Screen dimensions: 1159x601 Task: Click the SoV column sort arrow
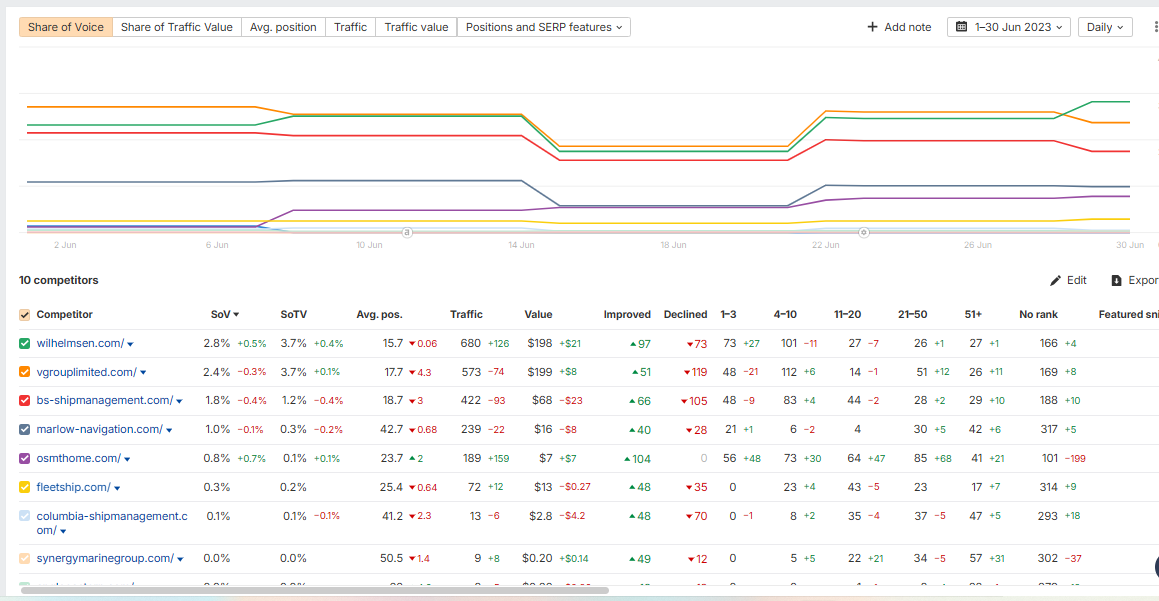coord(236,315)
